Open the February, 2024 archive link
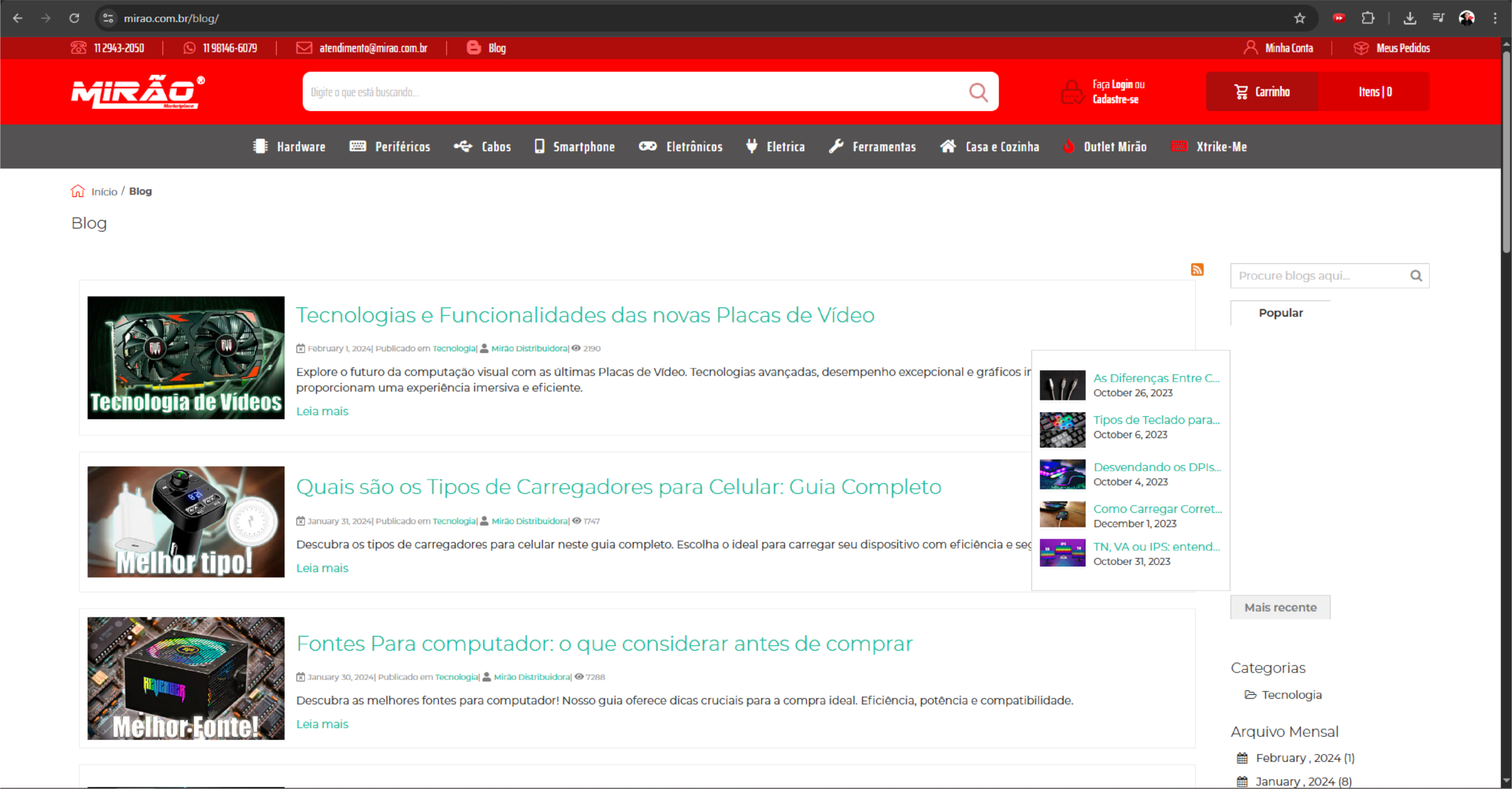Screen dimensions: 1512x789 tap(1305, 757)
